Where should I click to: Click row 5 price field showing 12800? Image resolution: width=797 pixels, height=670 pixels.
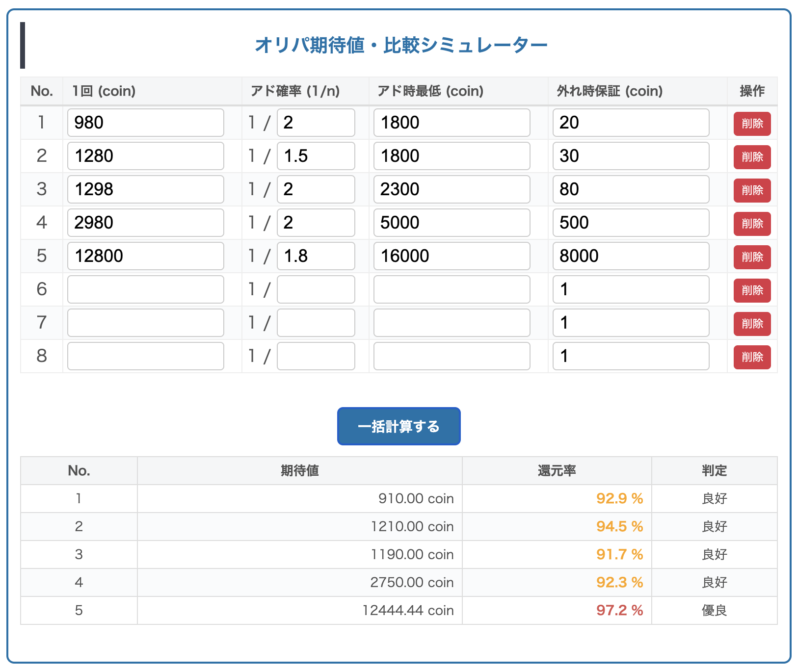tap(145, 257)
